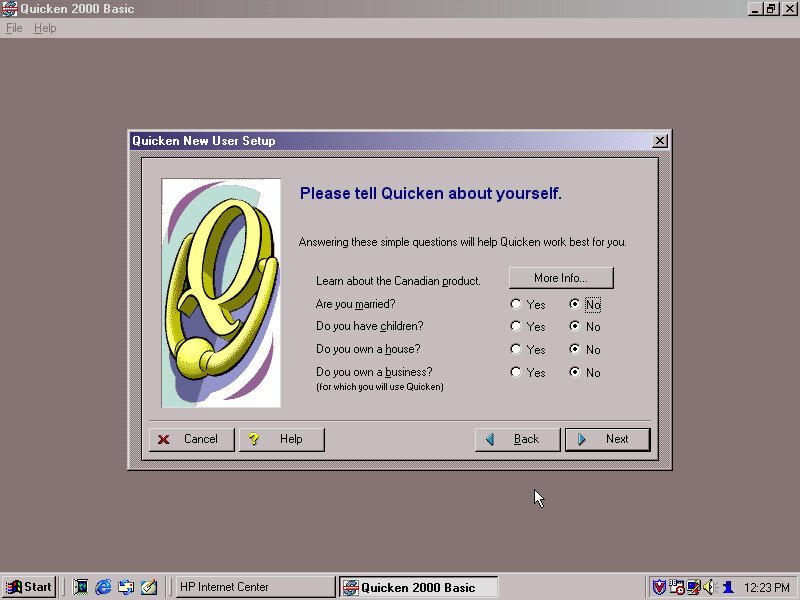Cancel the New User Setup wizard
Image resolution: width=800 pixels, height=600 pixels.
(x=191, y=439)
